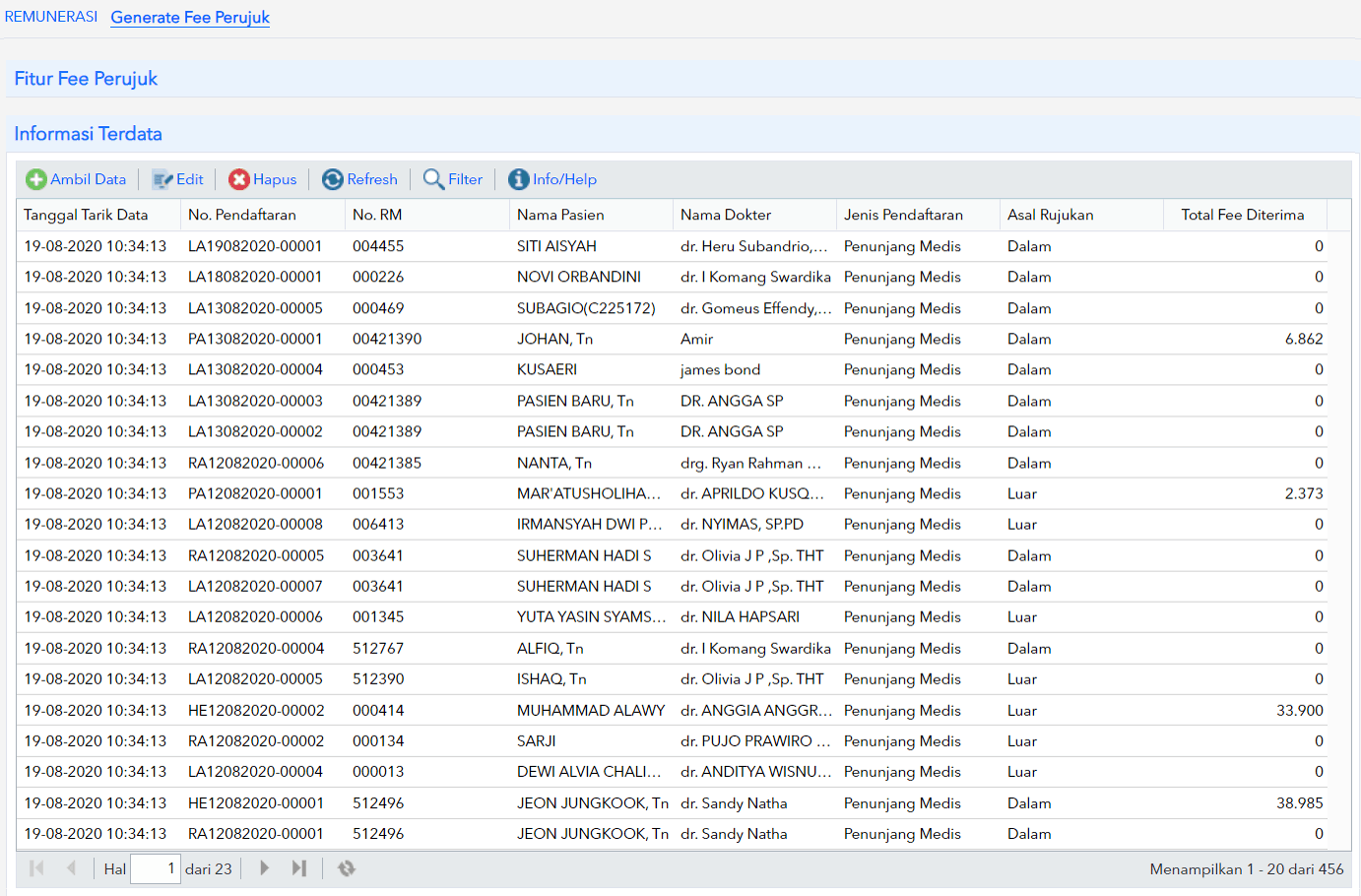The width and height of the screenshot is (1361, 896).
Task: Sort by No. RM column header
Action: click(427, 215)
